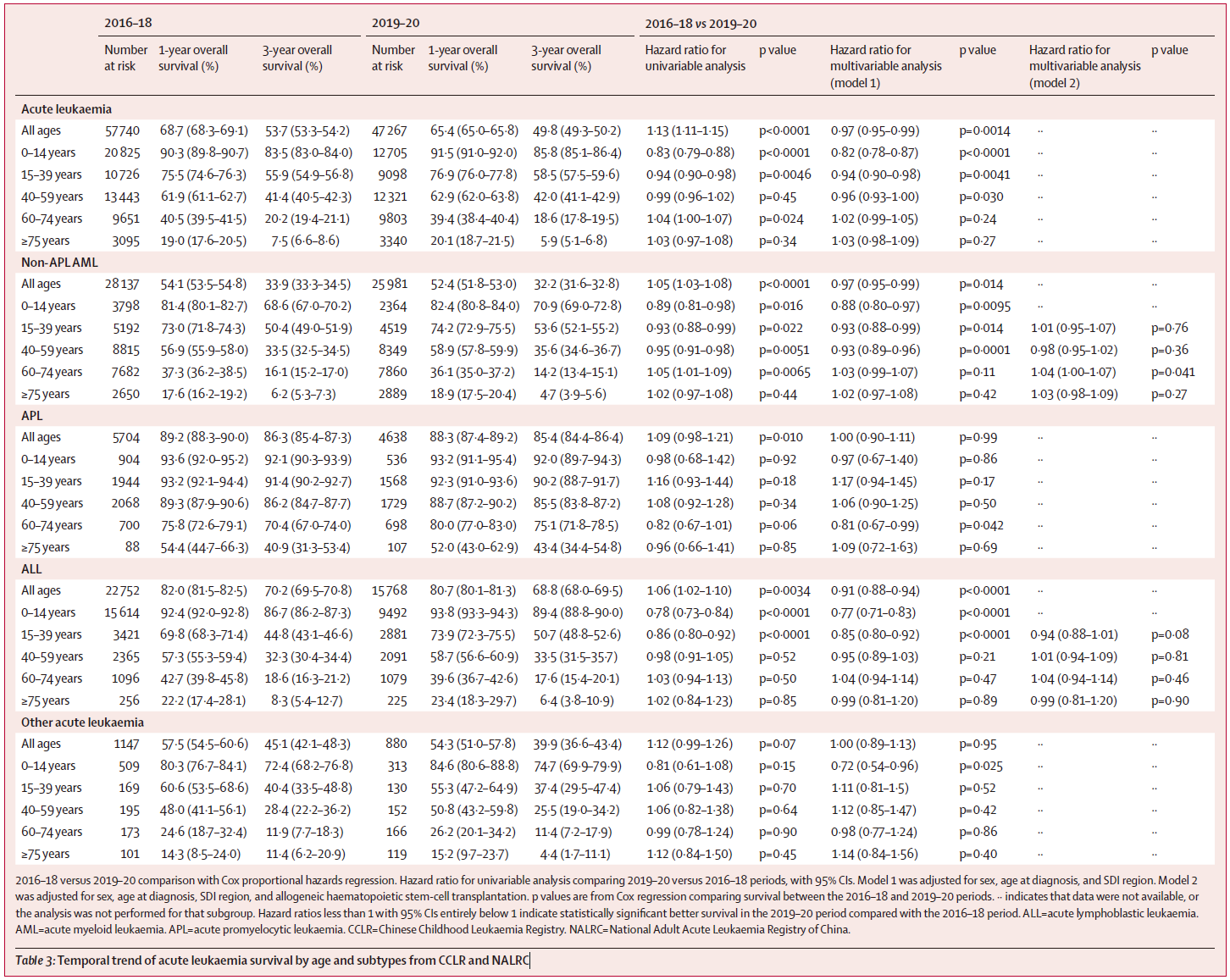Viewport: 1230px width, 980px height.
Task: Select the multivariable analysis (model 1) column header
Action: tap(885, 66)
